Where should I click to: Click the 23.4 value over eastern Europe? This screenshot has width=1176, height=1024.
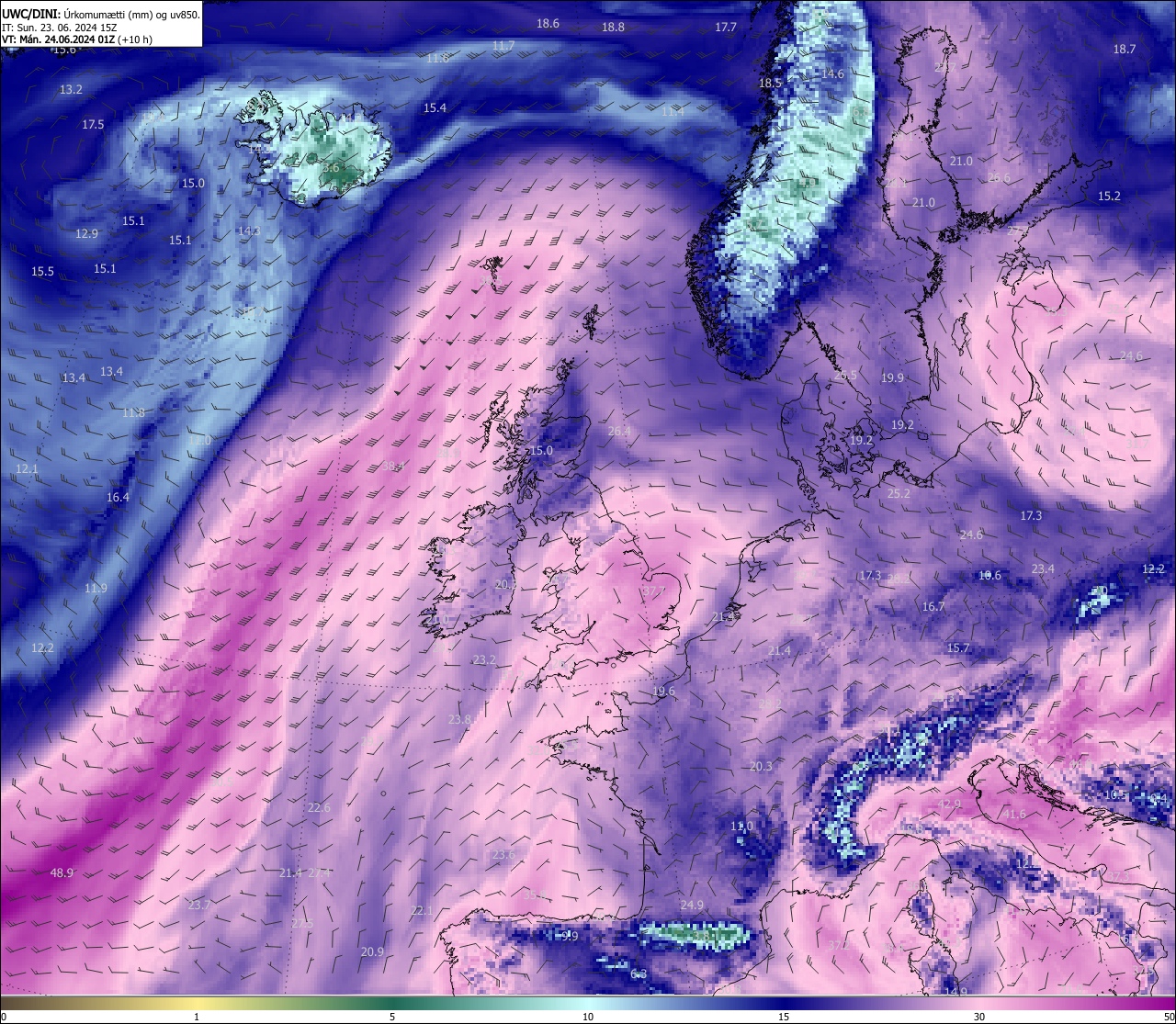(x=1043, y=568)
